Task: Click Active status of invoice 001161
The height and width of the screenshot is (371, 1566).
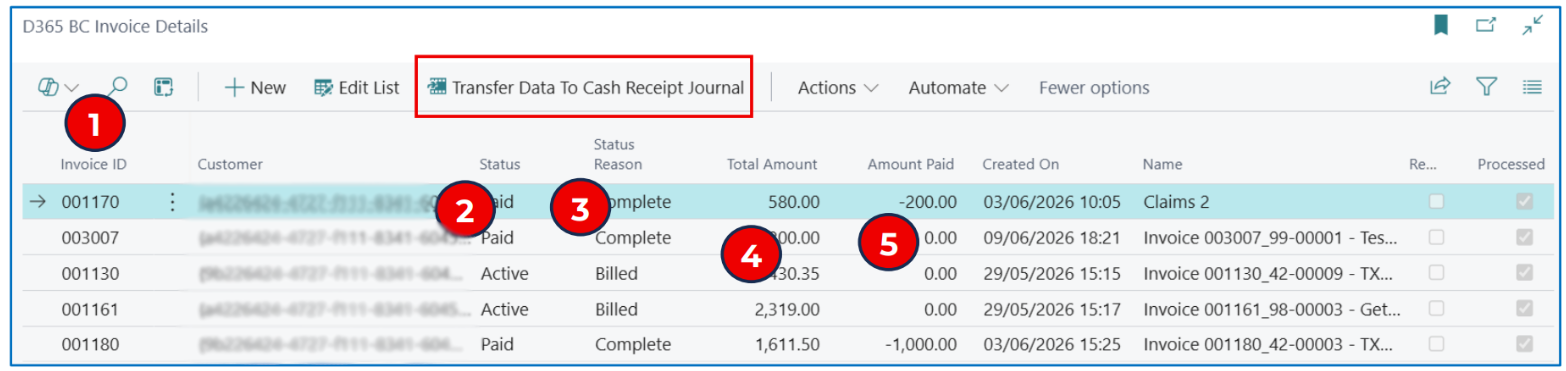Action: coord(505,309)
